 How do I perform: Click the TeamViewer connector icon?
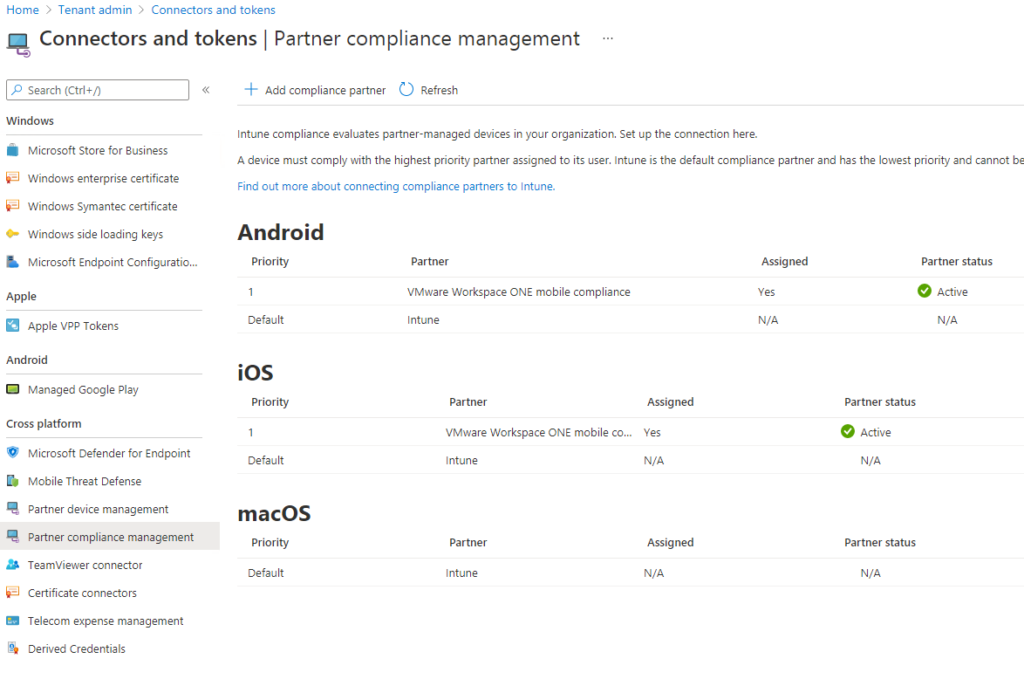(12, 564)
